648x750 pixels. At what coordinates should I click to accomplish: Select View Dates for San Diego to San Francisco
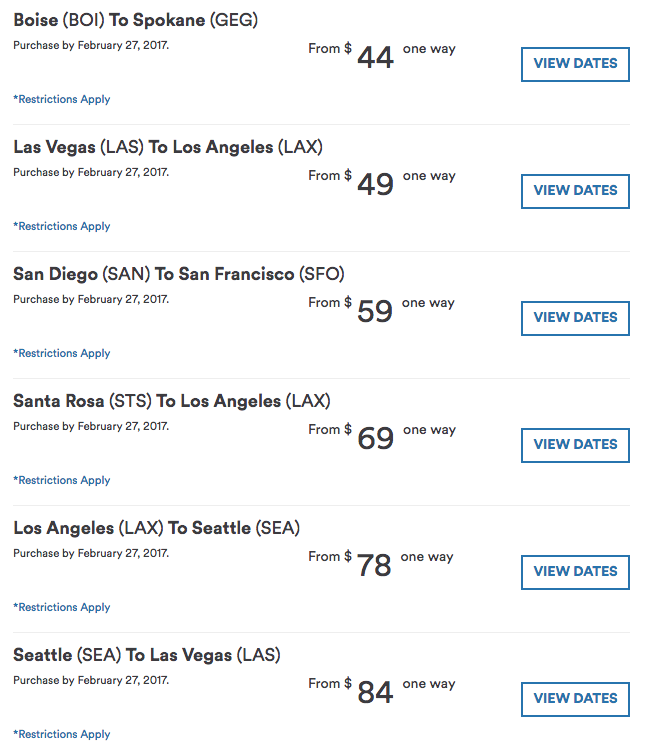(x=575, y=317)
